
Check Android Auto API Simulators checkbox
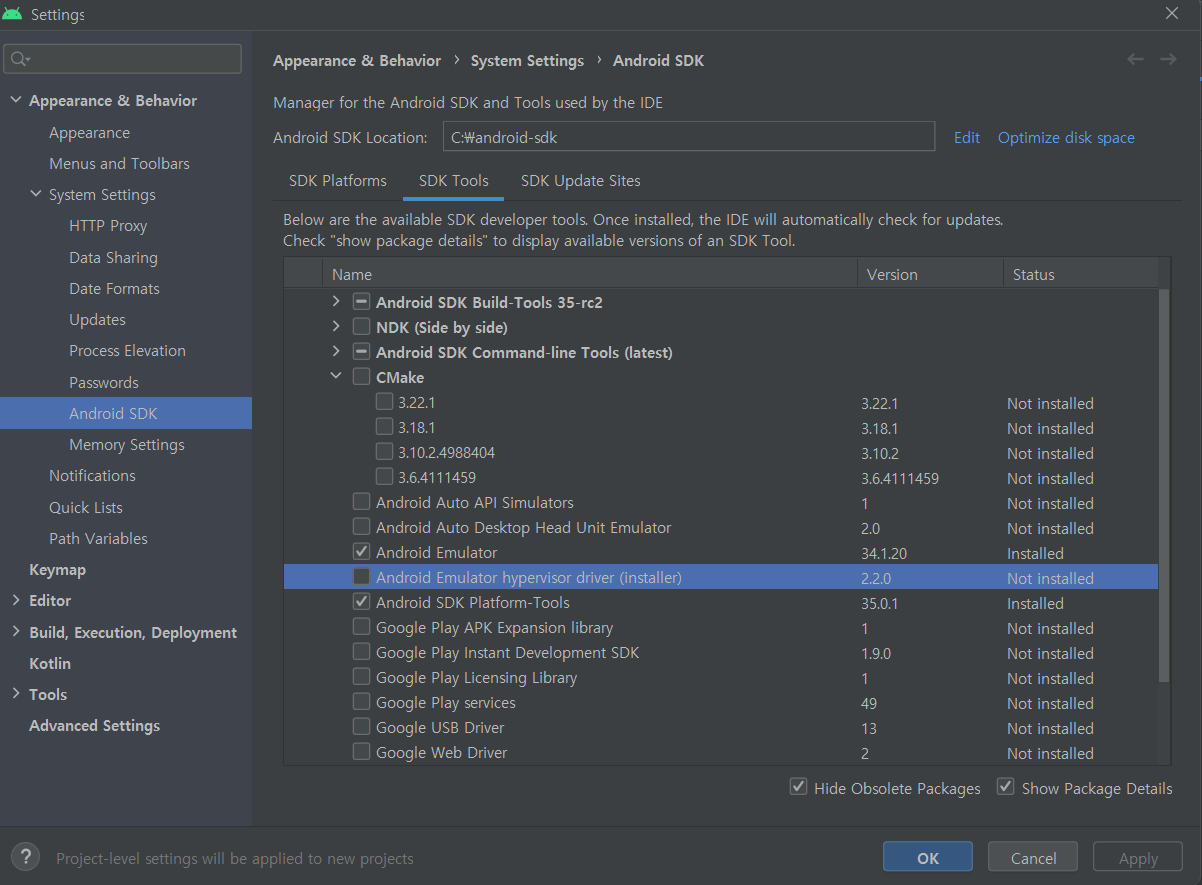(361, 502)
